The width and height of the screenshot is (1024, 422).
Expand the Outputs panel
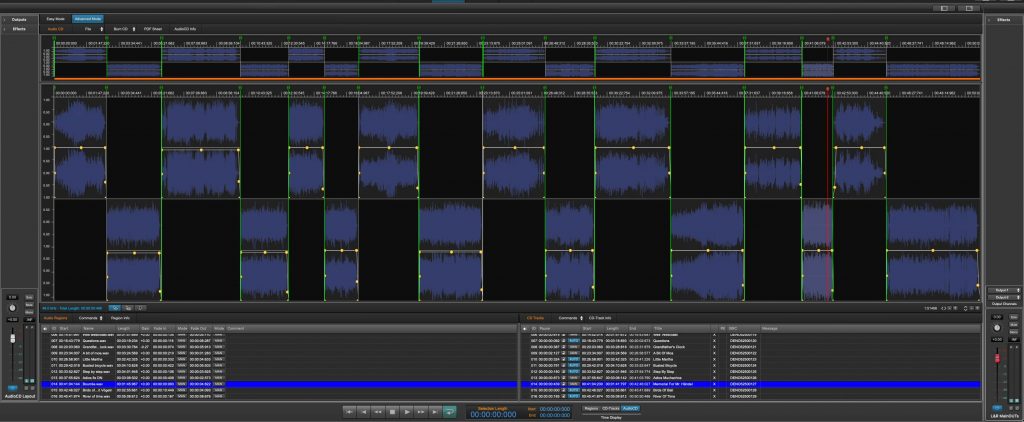click(x=18, y=19)
